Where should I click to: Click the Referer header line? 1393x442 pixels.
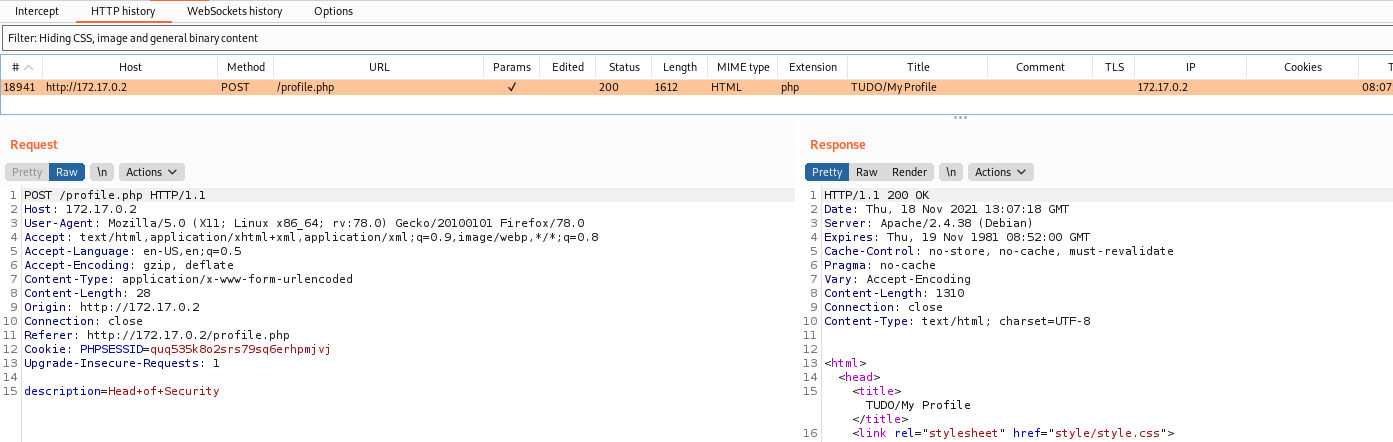[x=156, y=335]
